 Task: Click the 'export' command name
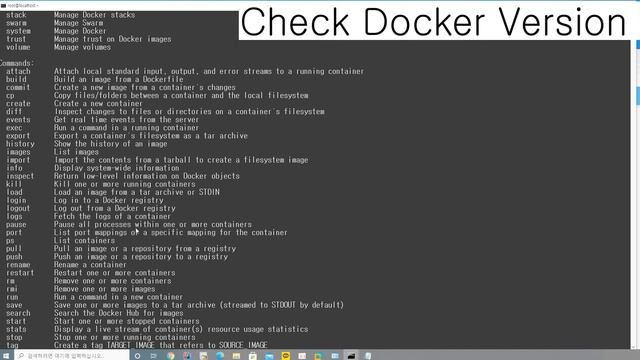[x=18, y=136]
